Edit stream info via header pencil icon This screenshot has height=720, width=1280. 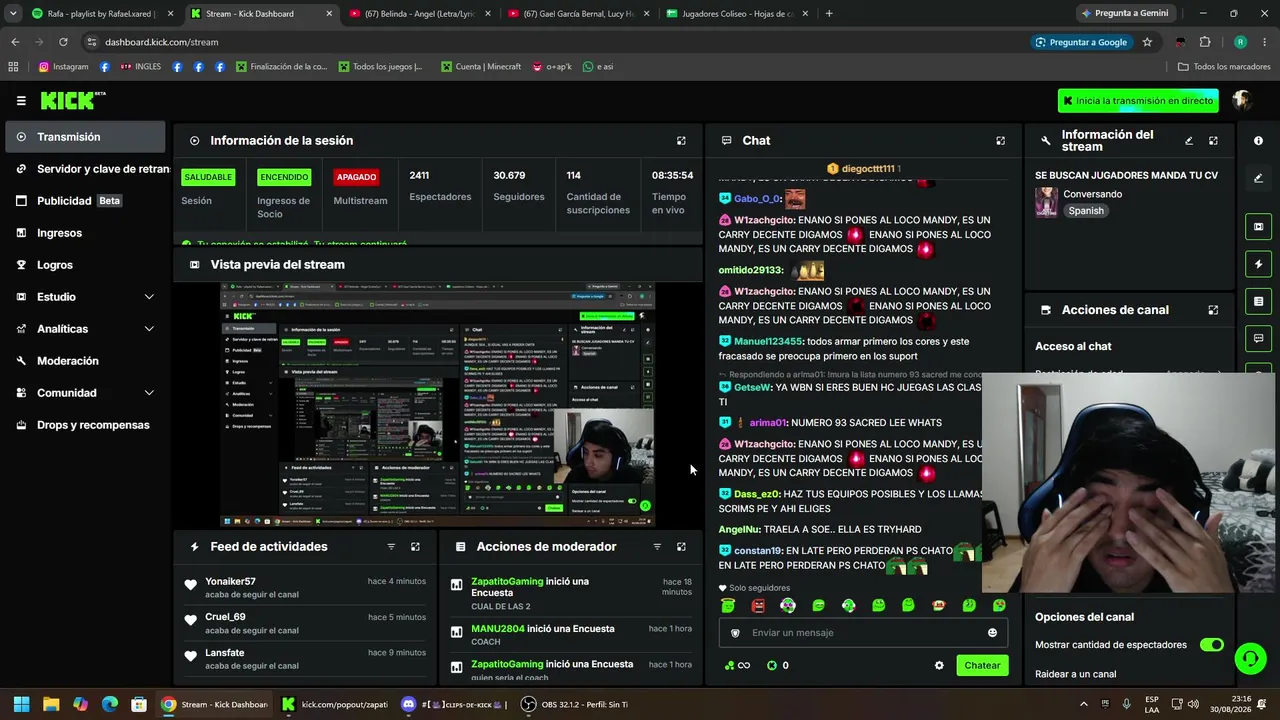(1189, 141)
